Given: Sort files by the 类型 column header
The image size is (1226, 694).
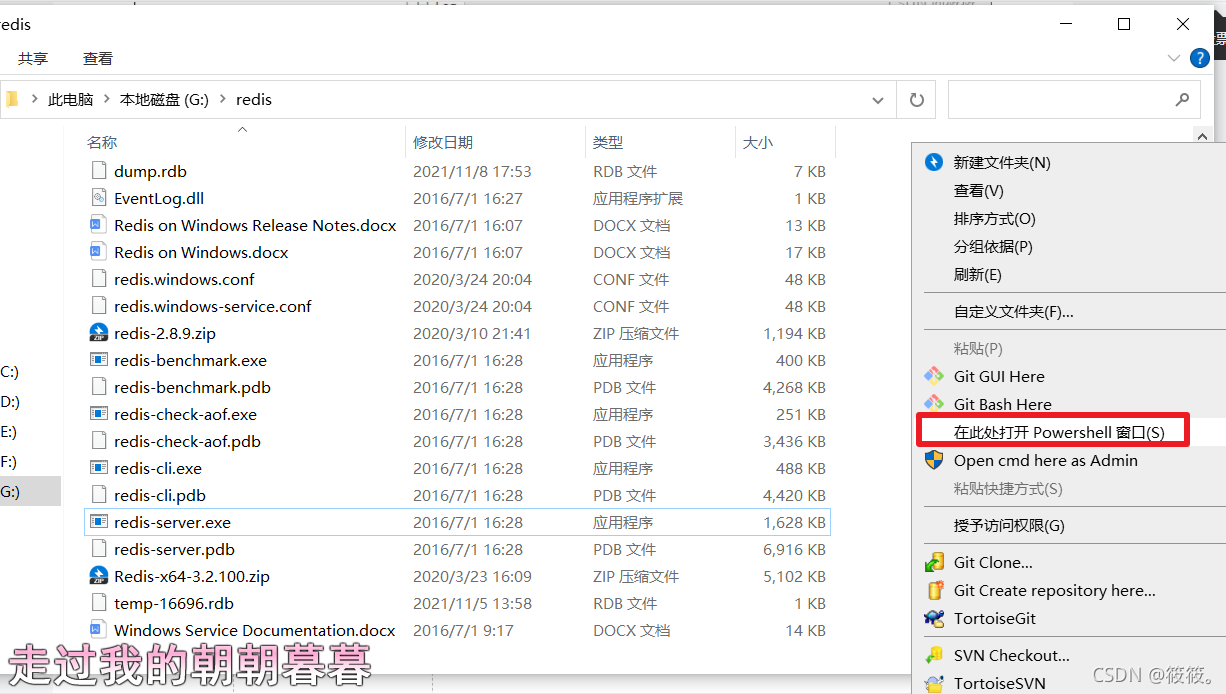Looking at the screenshot, I should click(x=608, y=142).
